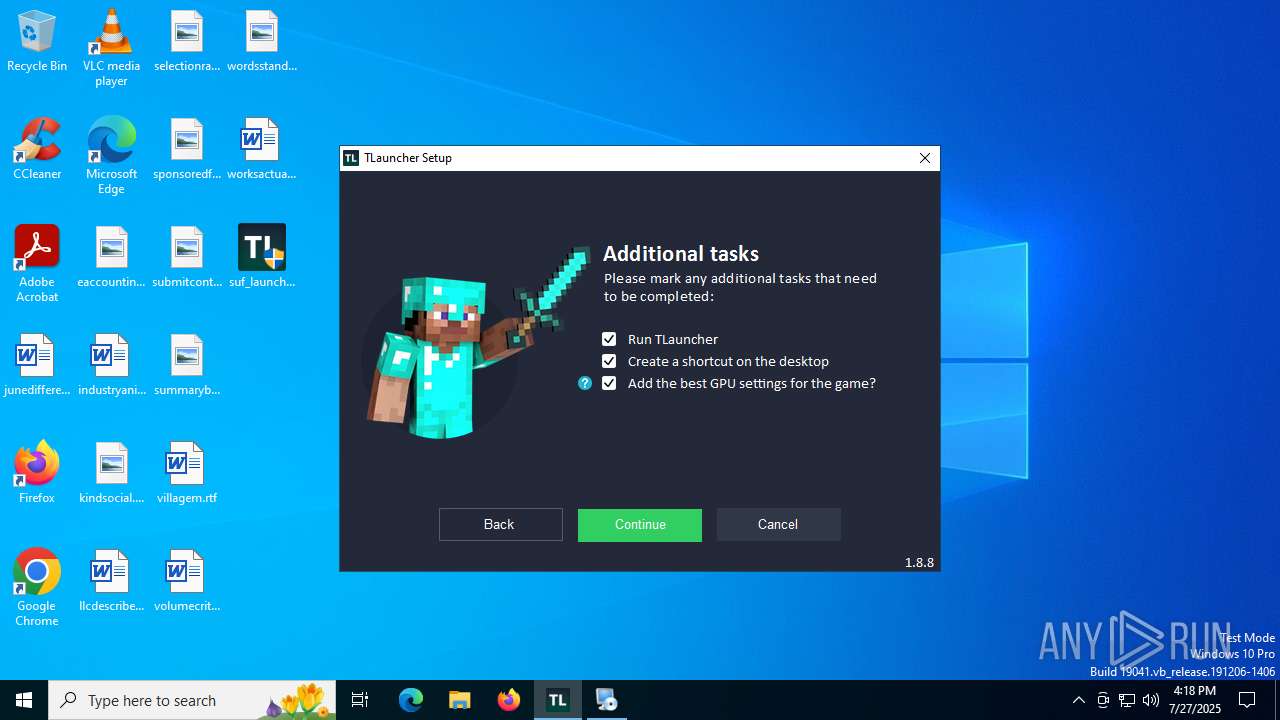Open Firefox from the taskbar
This screenshot has height=720, width=1280.
point(509,700)
